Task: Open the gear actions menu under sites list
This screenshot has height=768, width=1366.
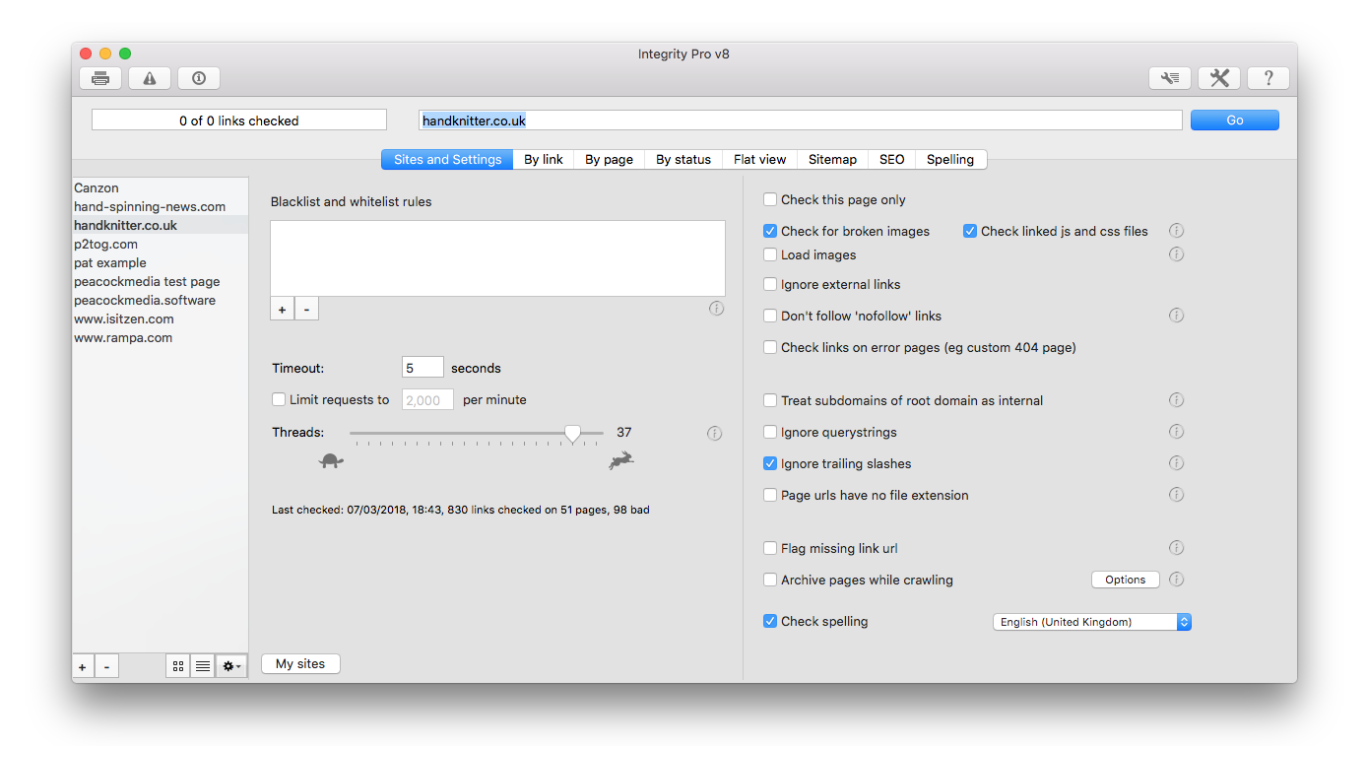Action: 231,666
